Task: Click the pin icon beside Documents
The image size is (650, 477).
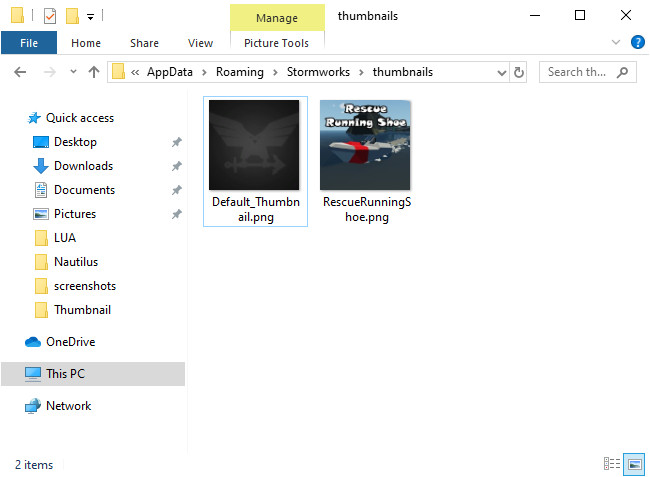Action: pyautogui.click(x=177, y=190)
